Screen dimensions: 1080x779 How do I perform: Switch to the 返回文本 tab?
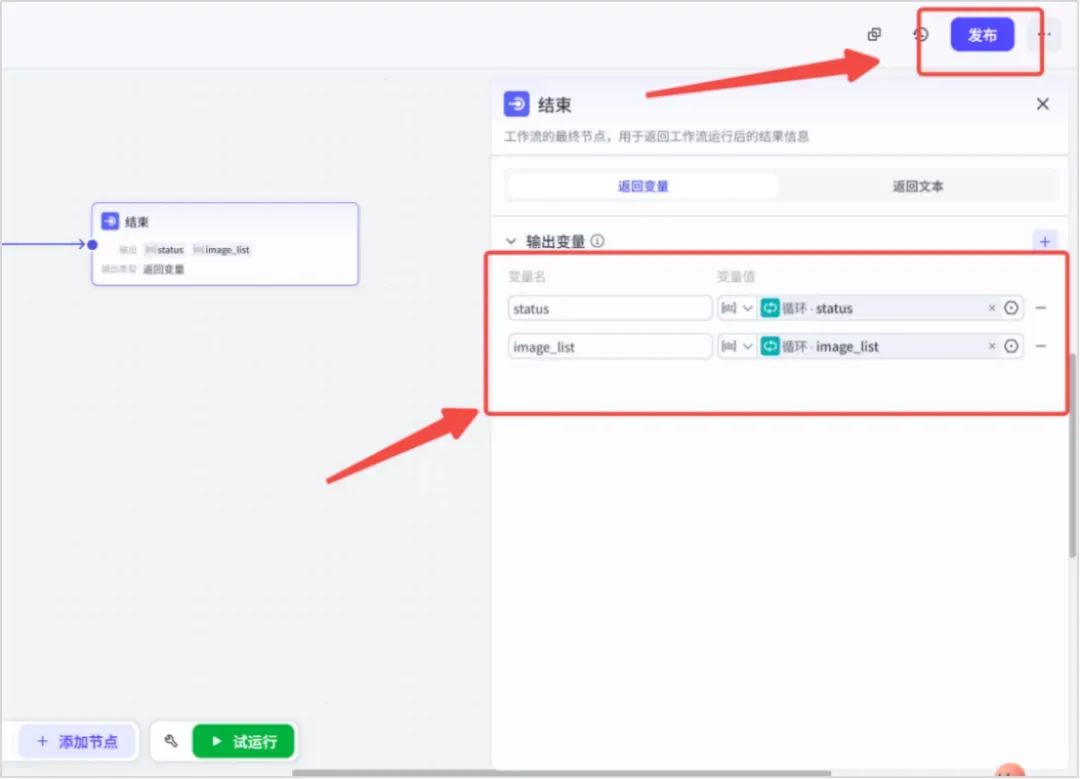(917, 186)
